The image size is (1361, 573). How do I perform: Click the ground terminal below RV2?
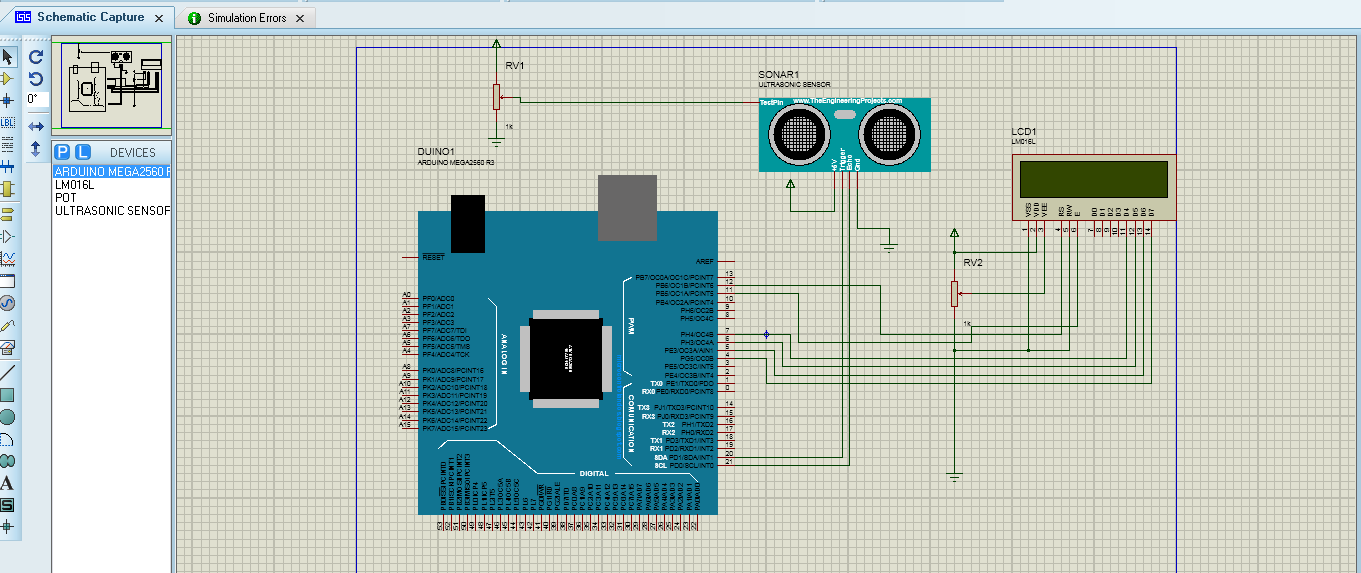coord(955,476)
